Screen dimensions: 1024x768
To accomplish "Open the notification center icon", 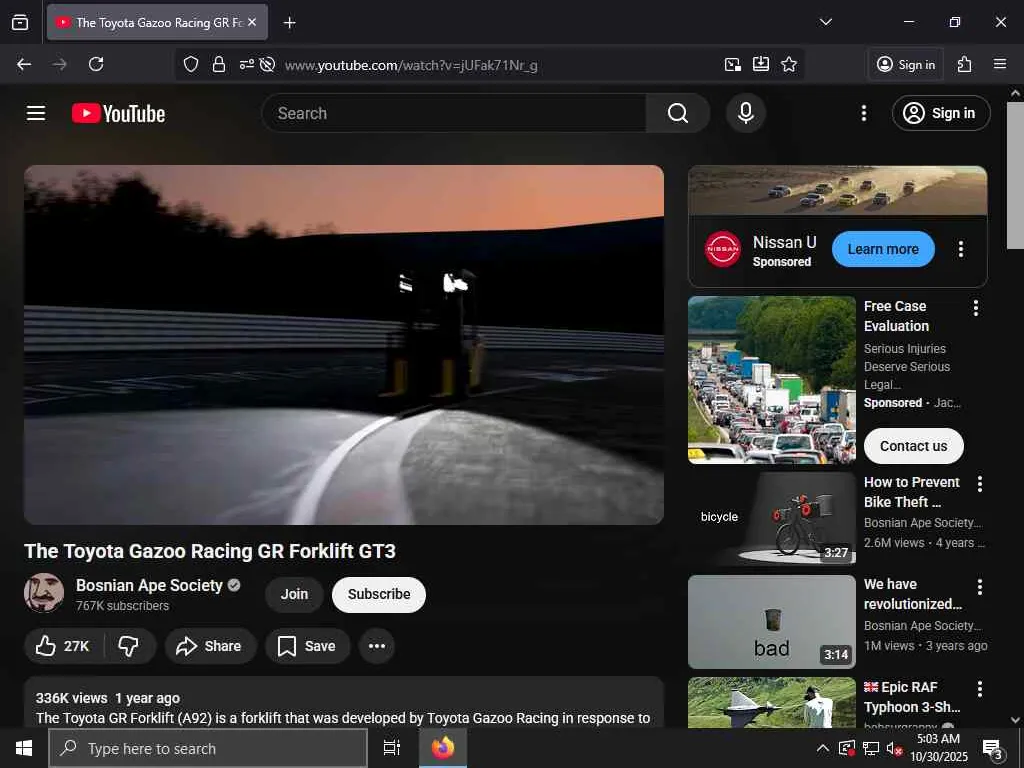I will click(x=993, y=749).
